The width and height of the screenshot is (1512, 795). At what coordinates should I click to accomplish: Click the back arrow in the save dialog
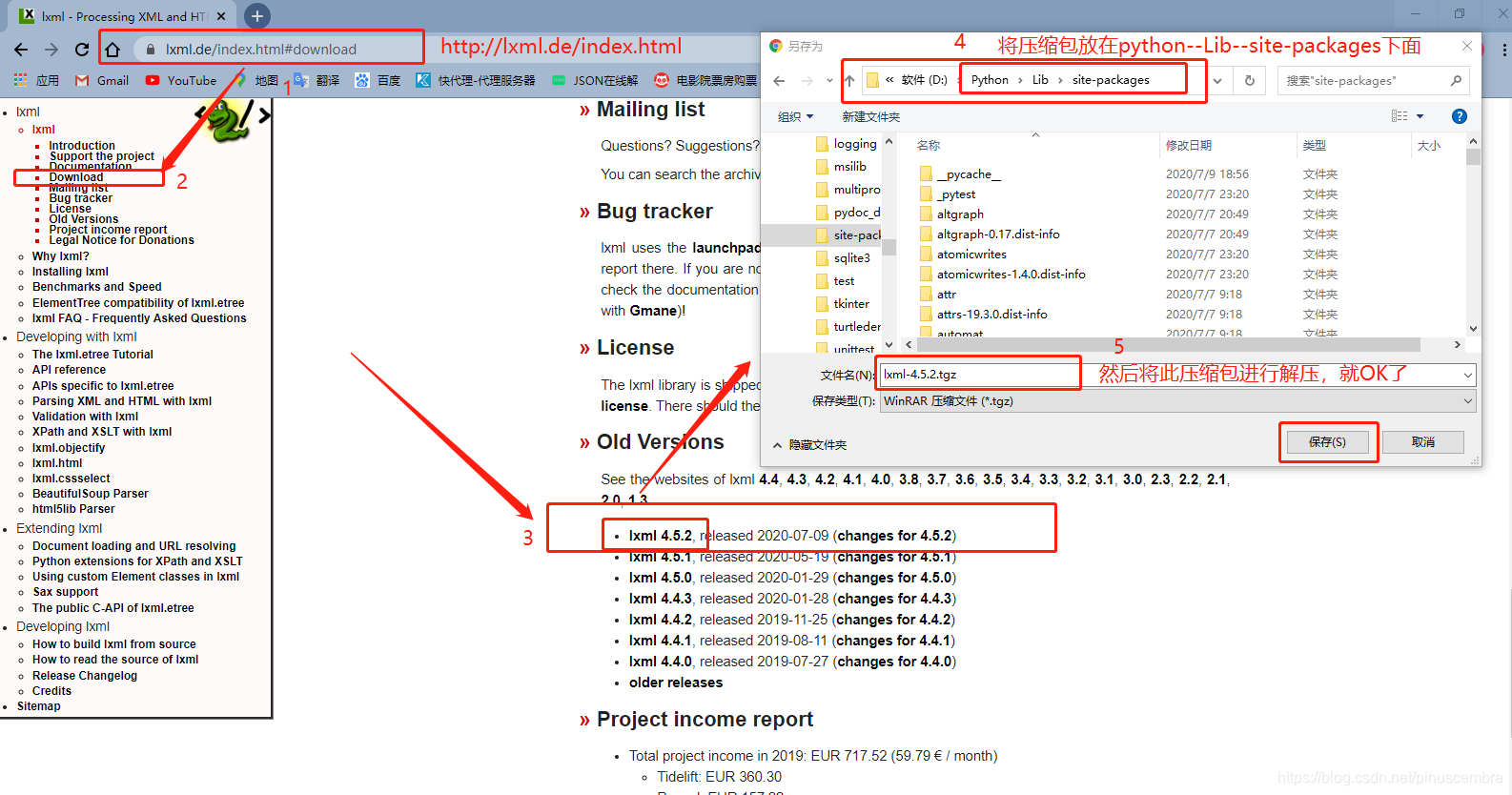tap(779, 81)
